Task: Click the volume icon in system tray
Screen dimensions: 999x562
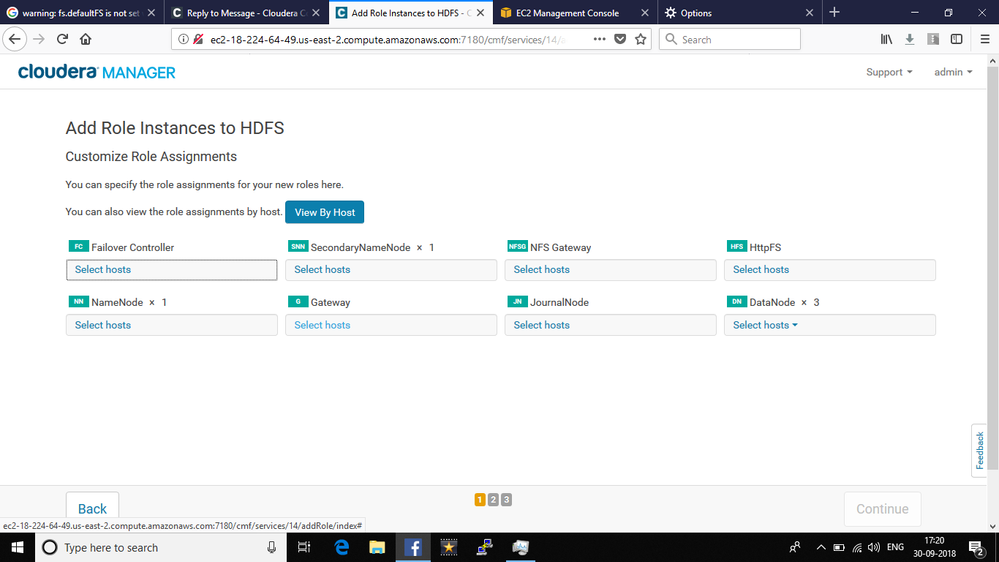Action: click(874, 547)
